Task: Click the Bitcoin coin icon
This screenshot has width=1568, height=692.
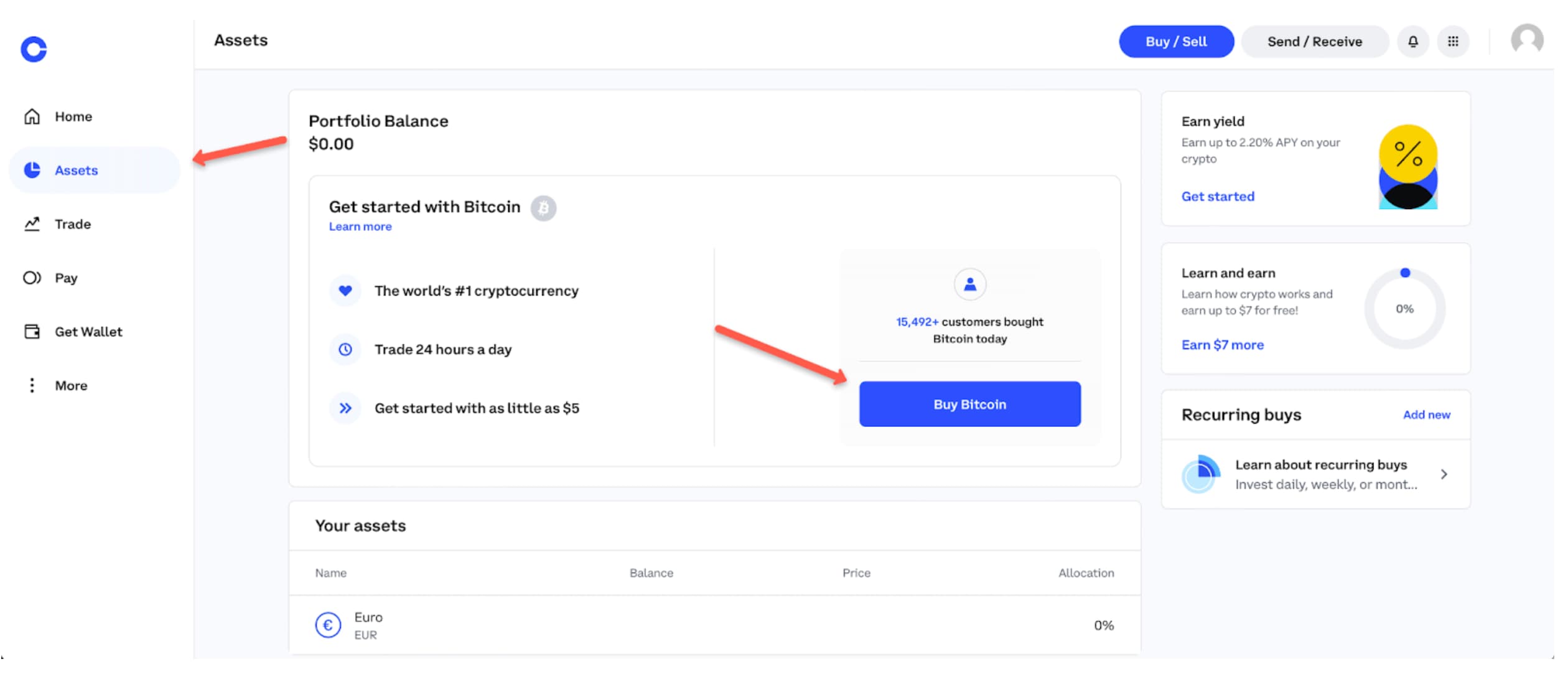Action: click(x=543, y=208)
